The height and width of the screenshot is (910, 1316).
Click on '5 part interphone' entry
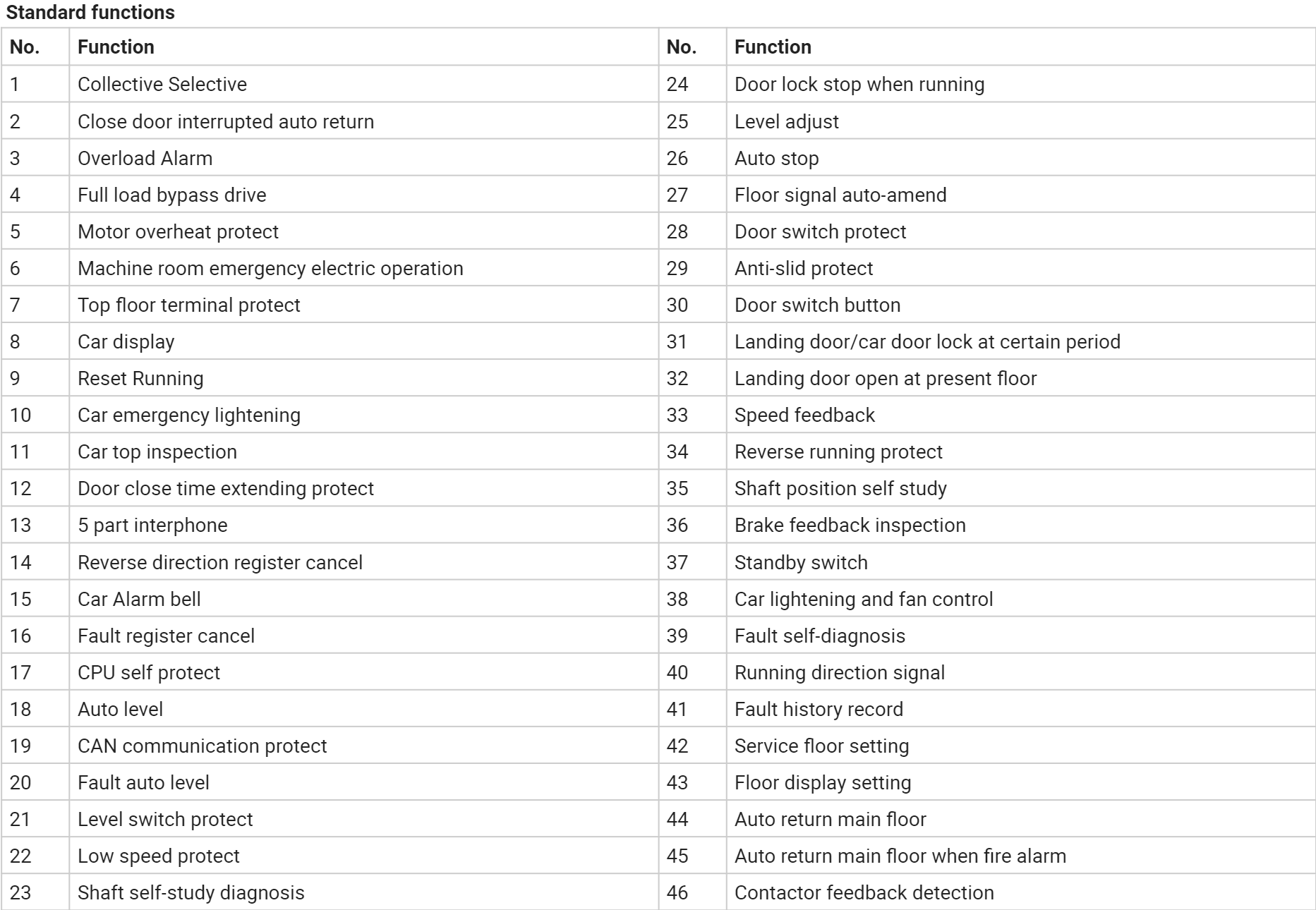152,526
